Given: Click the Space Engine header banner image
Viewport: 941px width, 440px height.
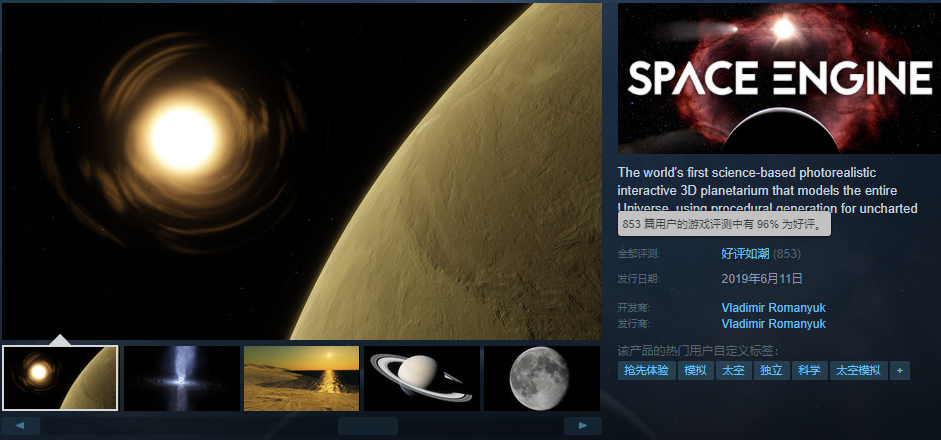Looking at the screenshot, I should point(779,78).
